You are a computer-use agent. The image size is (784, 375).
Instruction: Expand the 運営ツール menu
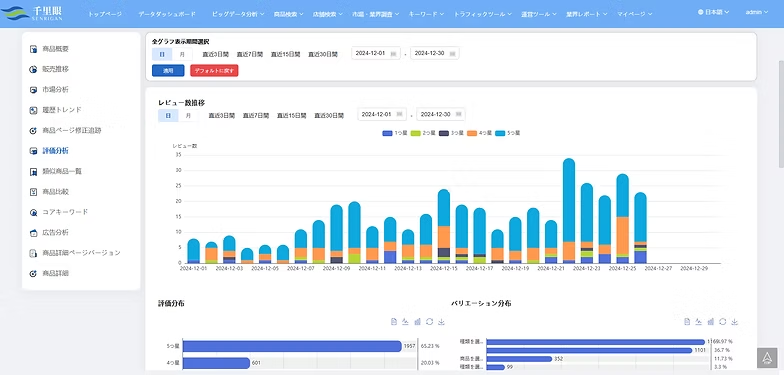coord(538,14)
